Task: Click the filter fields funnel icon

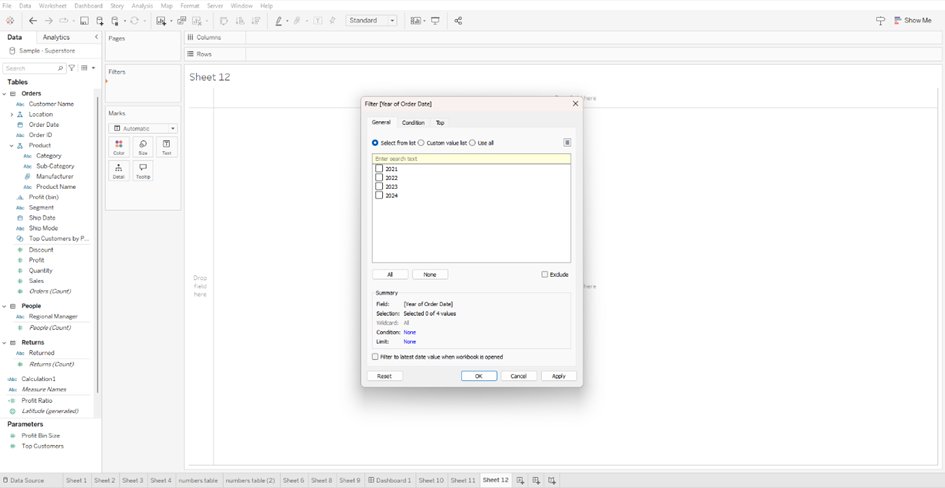Action: tap(72, 68)
